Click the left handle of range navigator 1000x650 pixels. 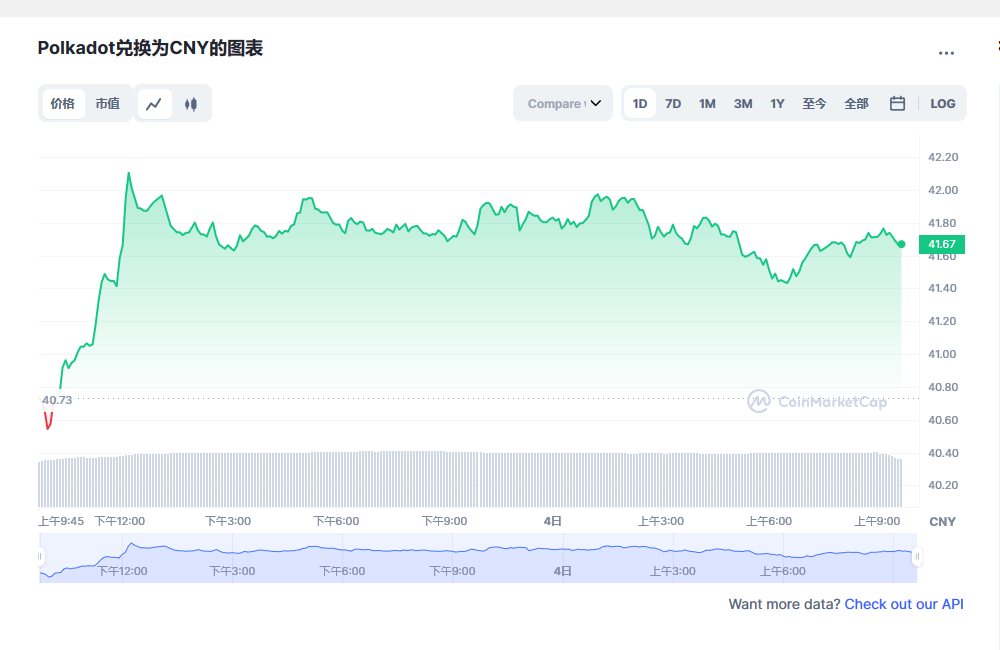click(40, 556)
